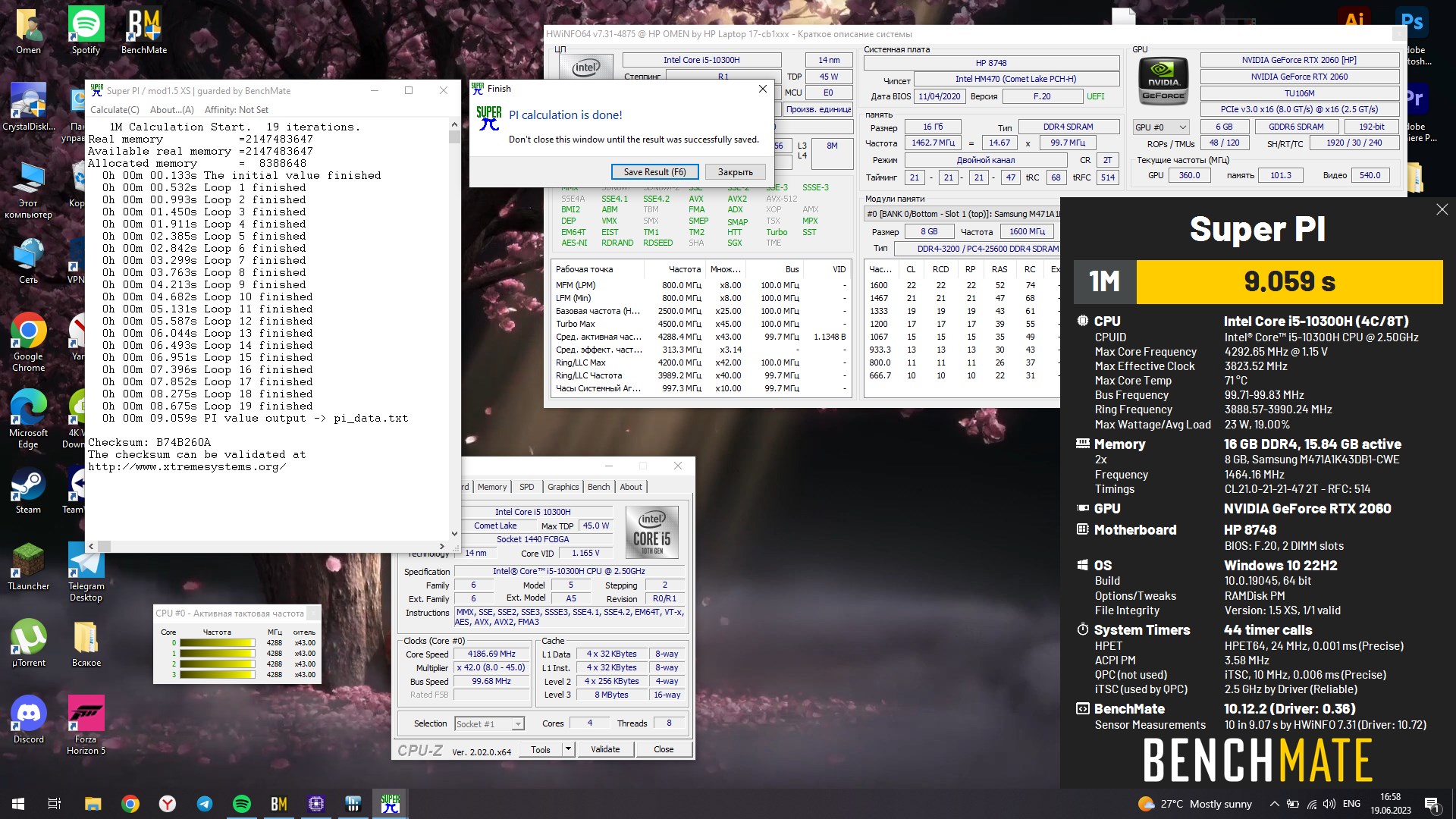Image resolution: width=1456 pixels, height=819 pixels.
Task: Open memory module slot dropdown in HWiNFO
Action: 962,214
